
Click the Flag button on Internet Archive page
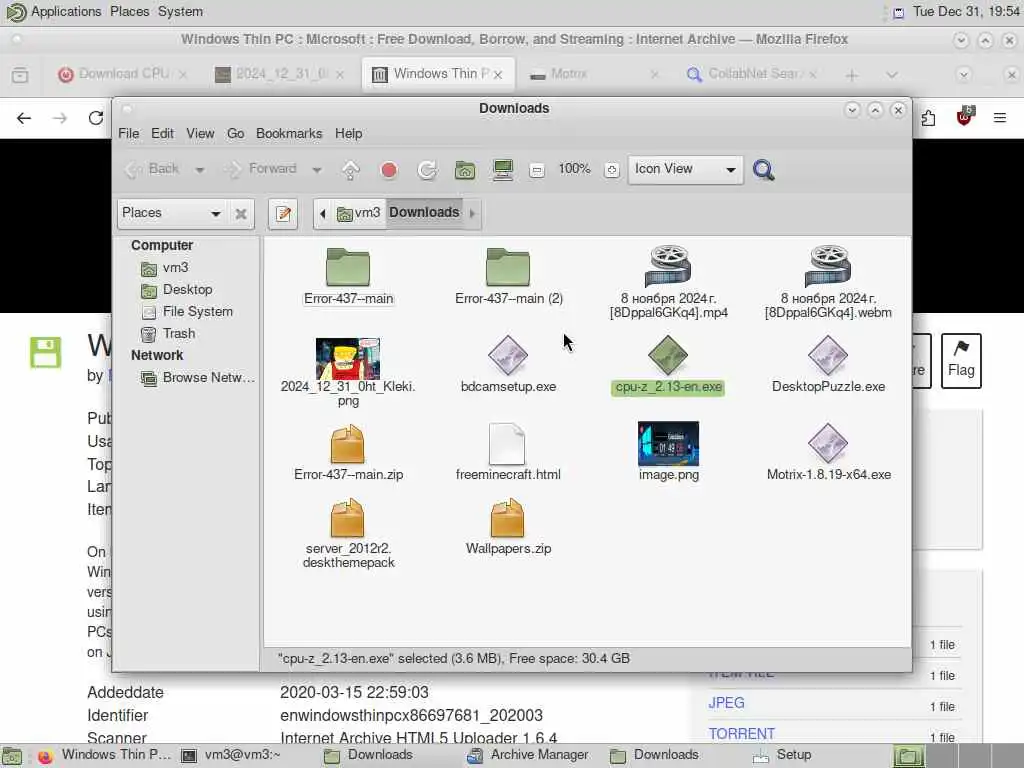pos(961,360)
